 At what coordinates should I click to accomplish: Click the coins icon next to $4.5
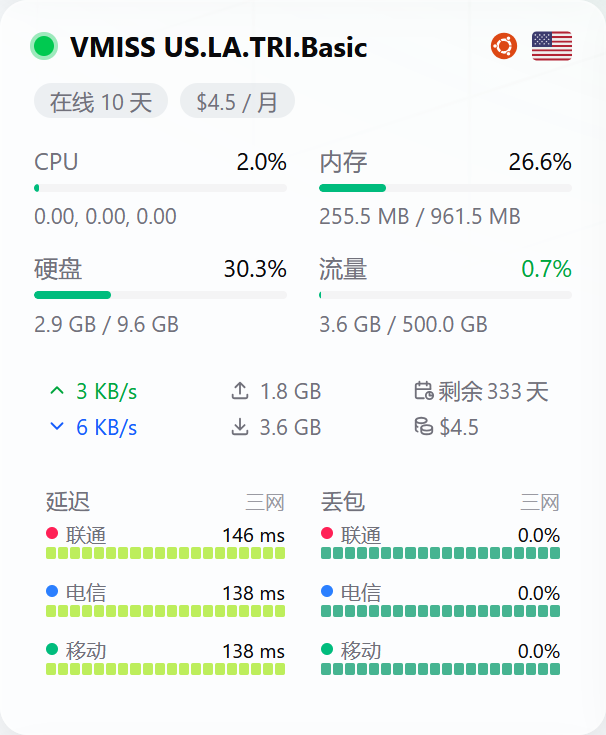click(424, 427)
